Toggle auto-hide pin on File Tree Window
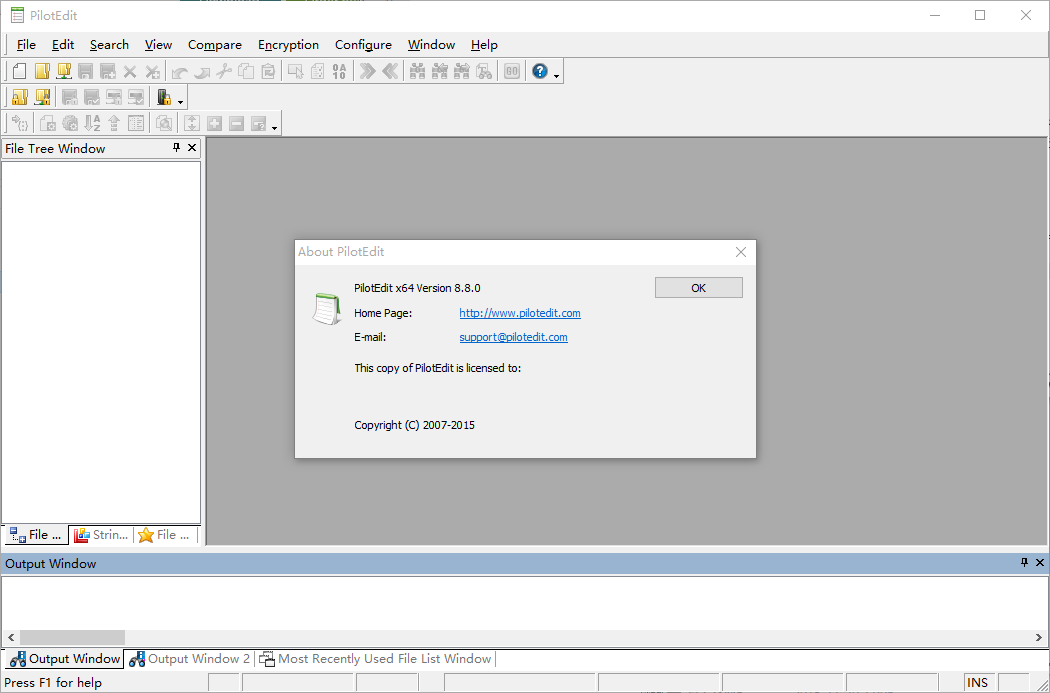This screenshot has width=1050, height=693. (177, 148)
